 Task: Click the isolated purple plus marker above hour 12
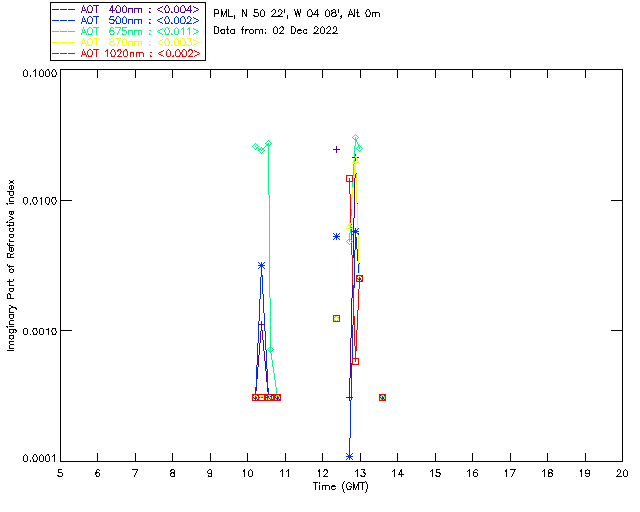tap(336, 149)
